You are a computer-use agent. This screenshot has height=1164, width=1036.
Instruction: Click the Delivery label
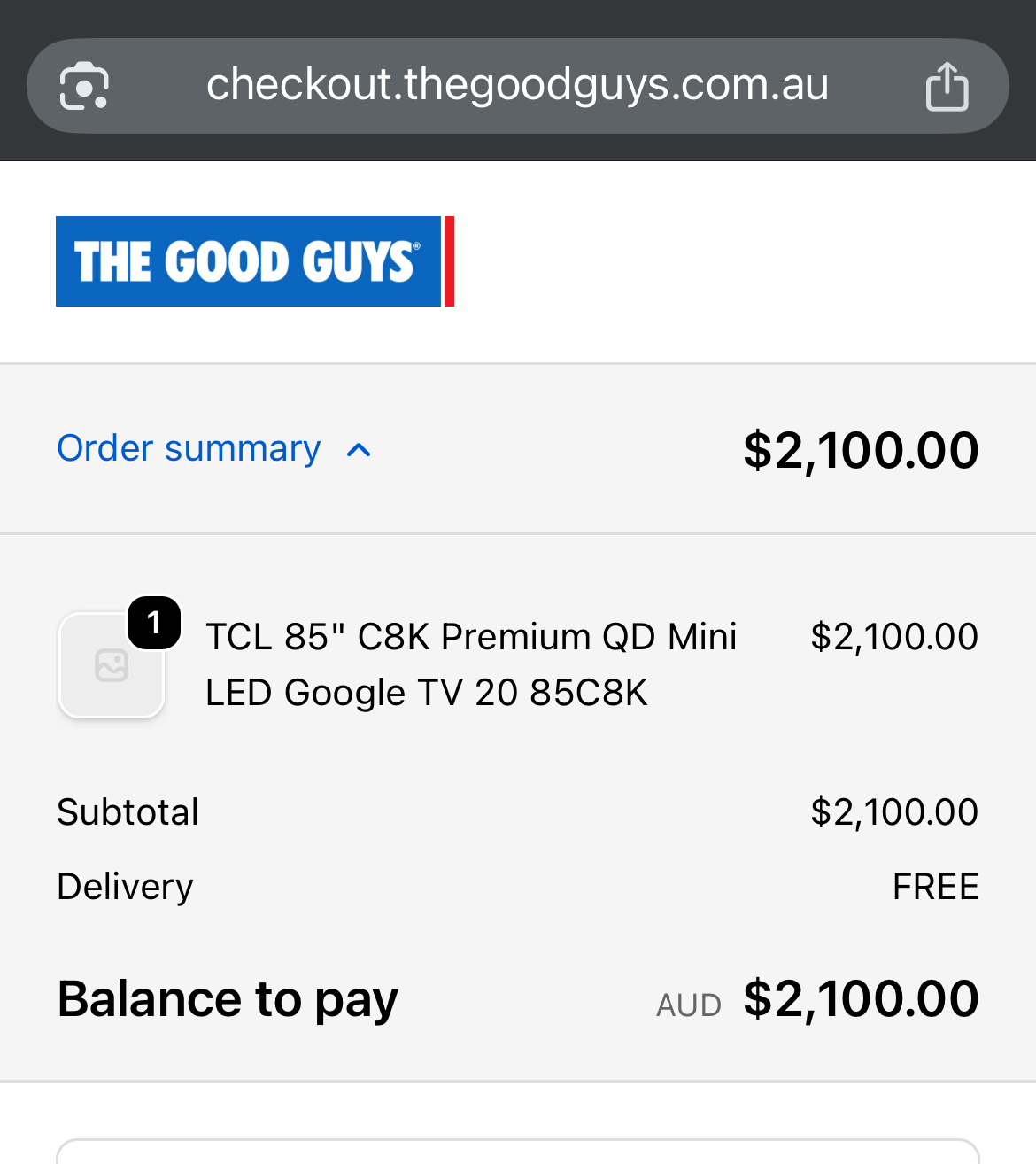(125, 887)
